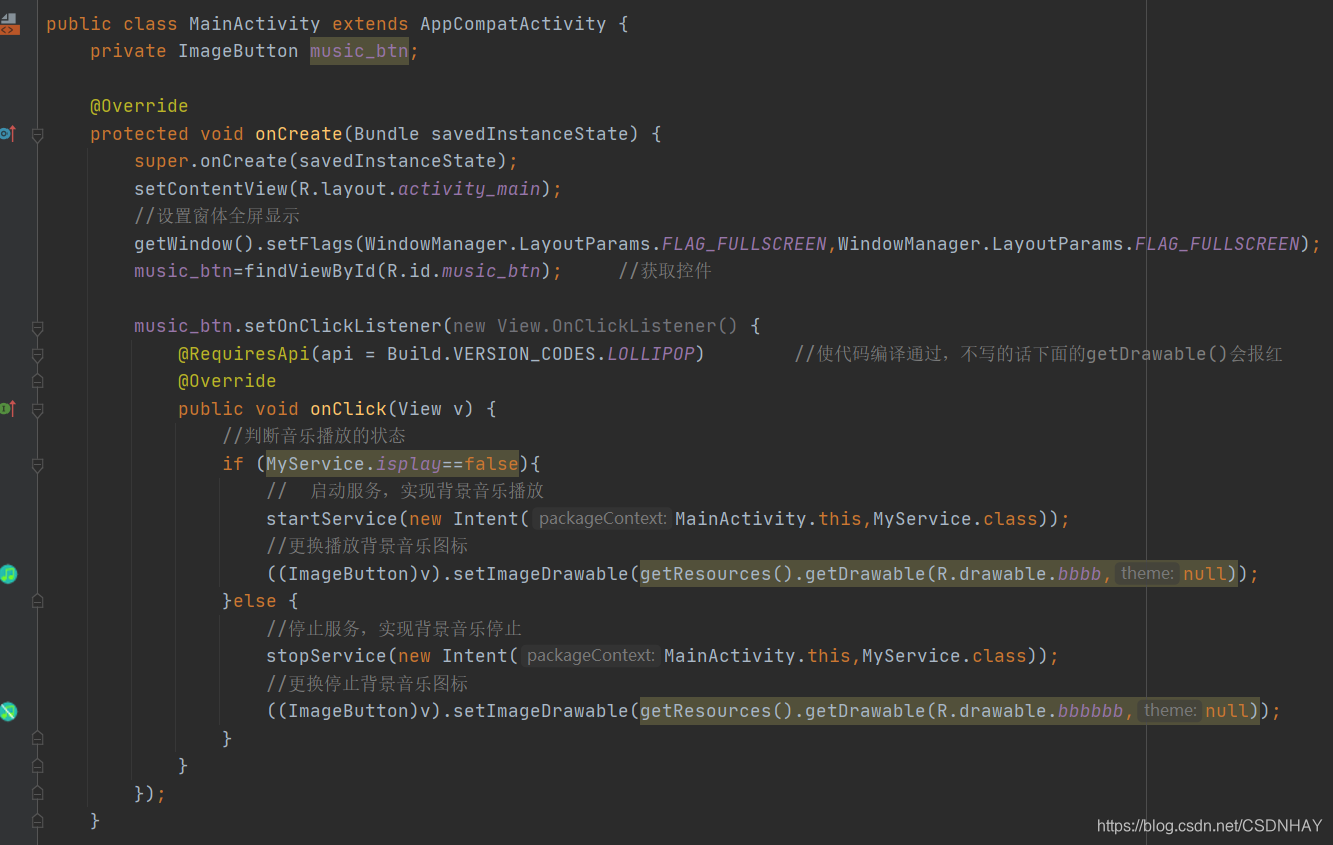This screenshot has height=845, width=1333.
Task: Click fold end marker at class closing brace
Action: (37, 821)
